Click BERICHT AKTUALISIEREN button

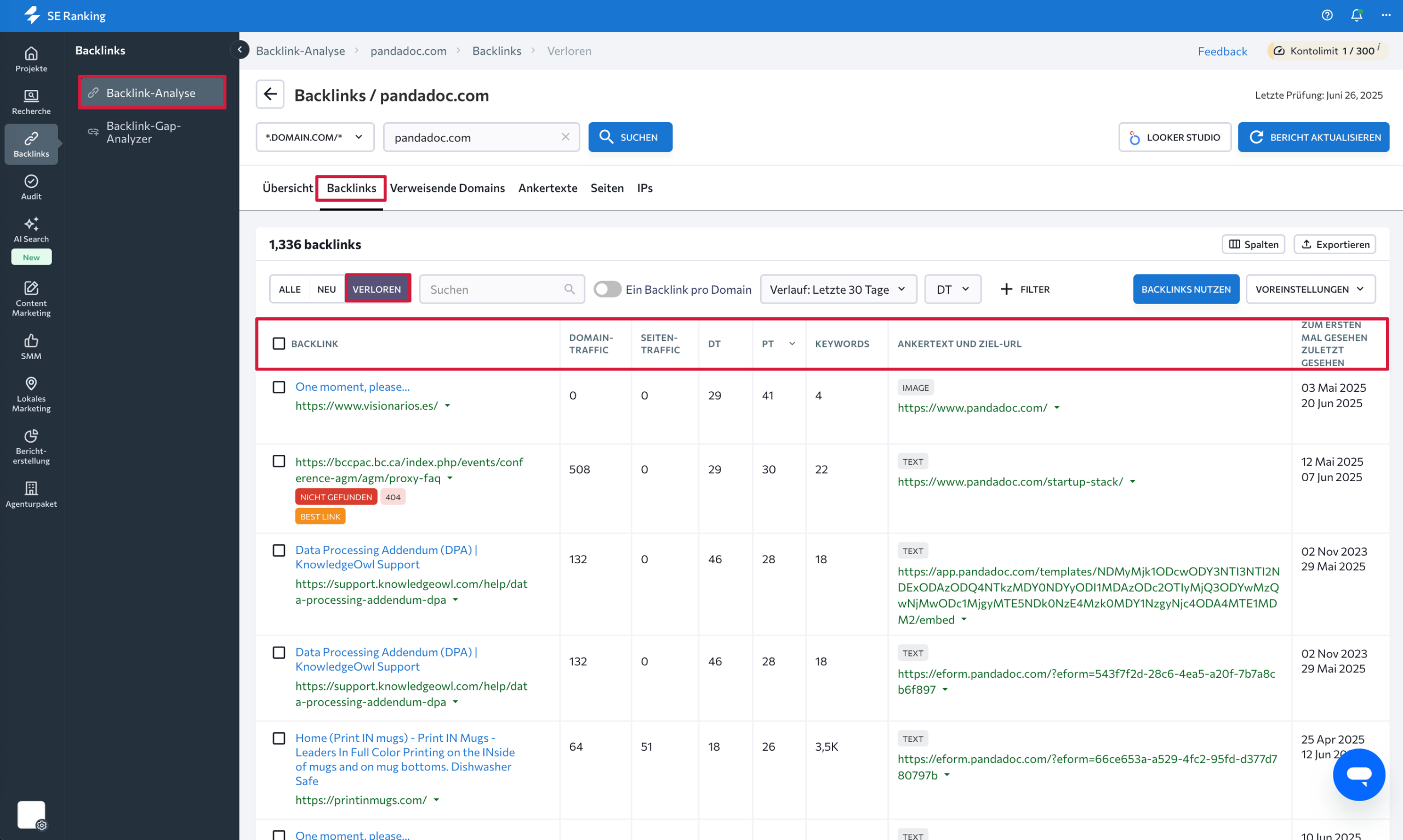(x=1313, y=137)
